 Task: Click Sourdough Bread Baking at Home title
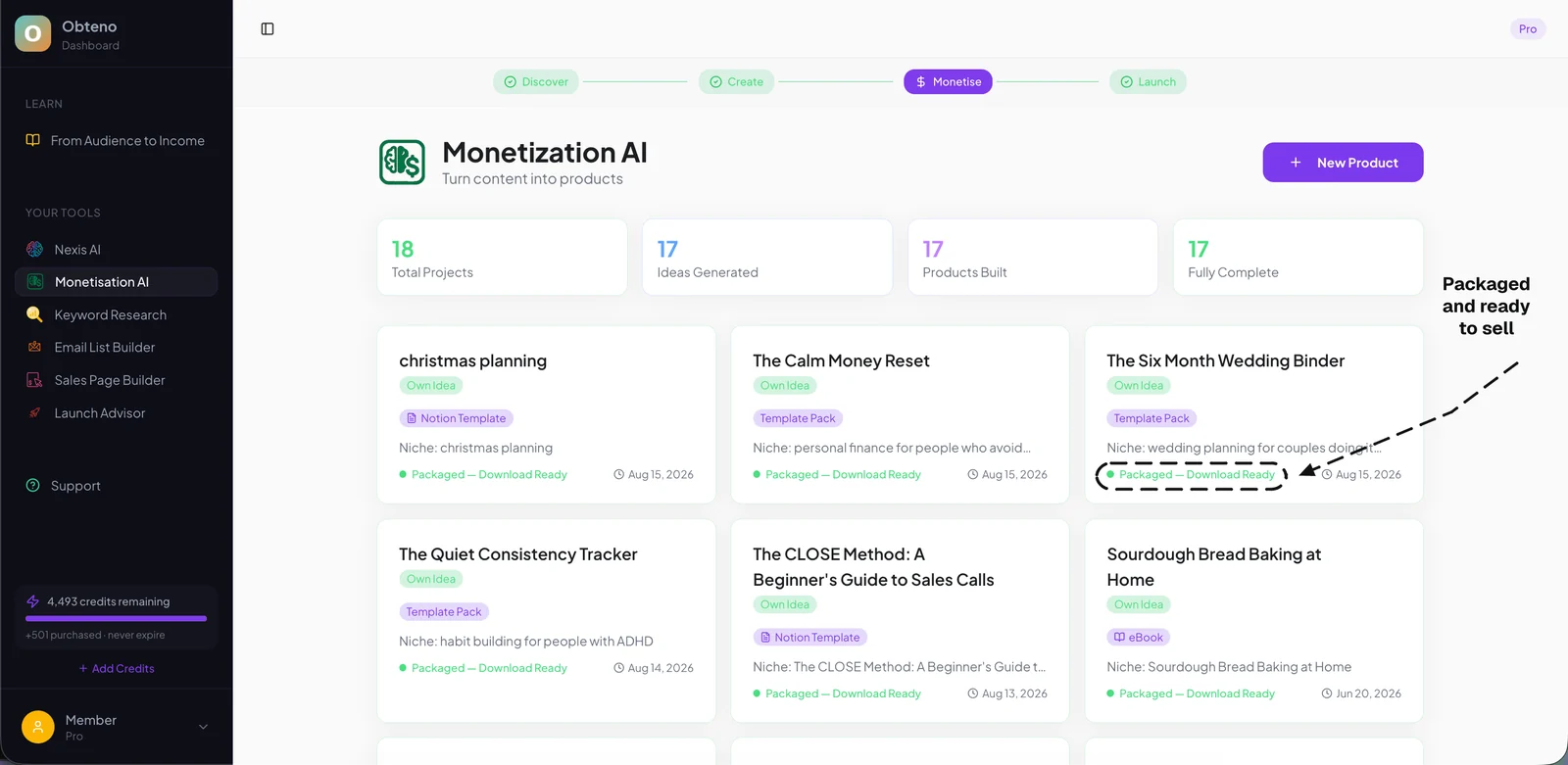(x=1214, y=567)
